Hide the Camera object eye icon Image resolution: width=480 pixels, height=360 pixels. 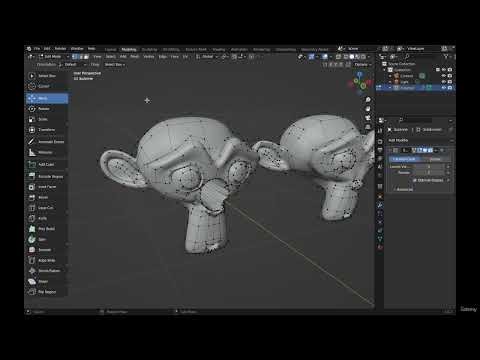click(444, 76)
